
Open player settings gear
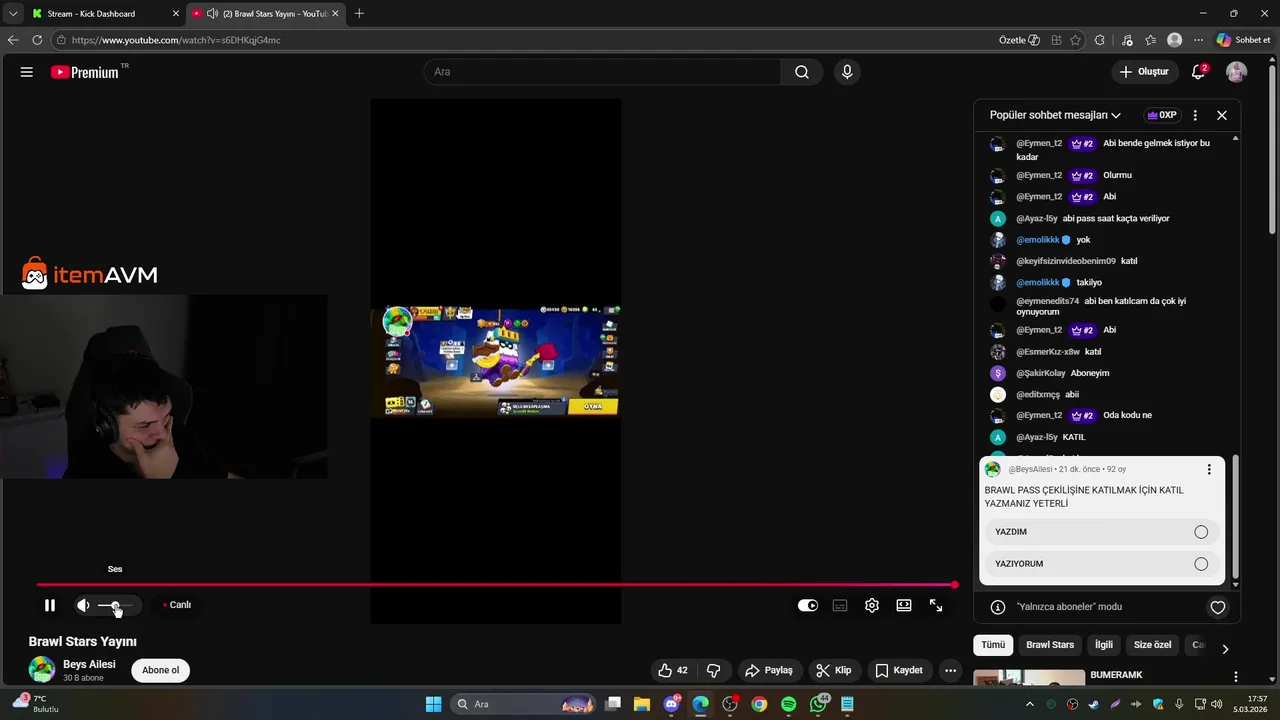(872, 605)
